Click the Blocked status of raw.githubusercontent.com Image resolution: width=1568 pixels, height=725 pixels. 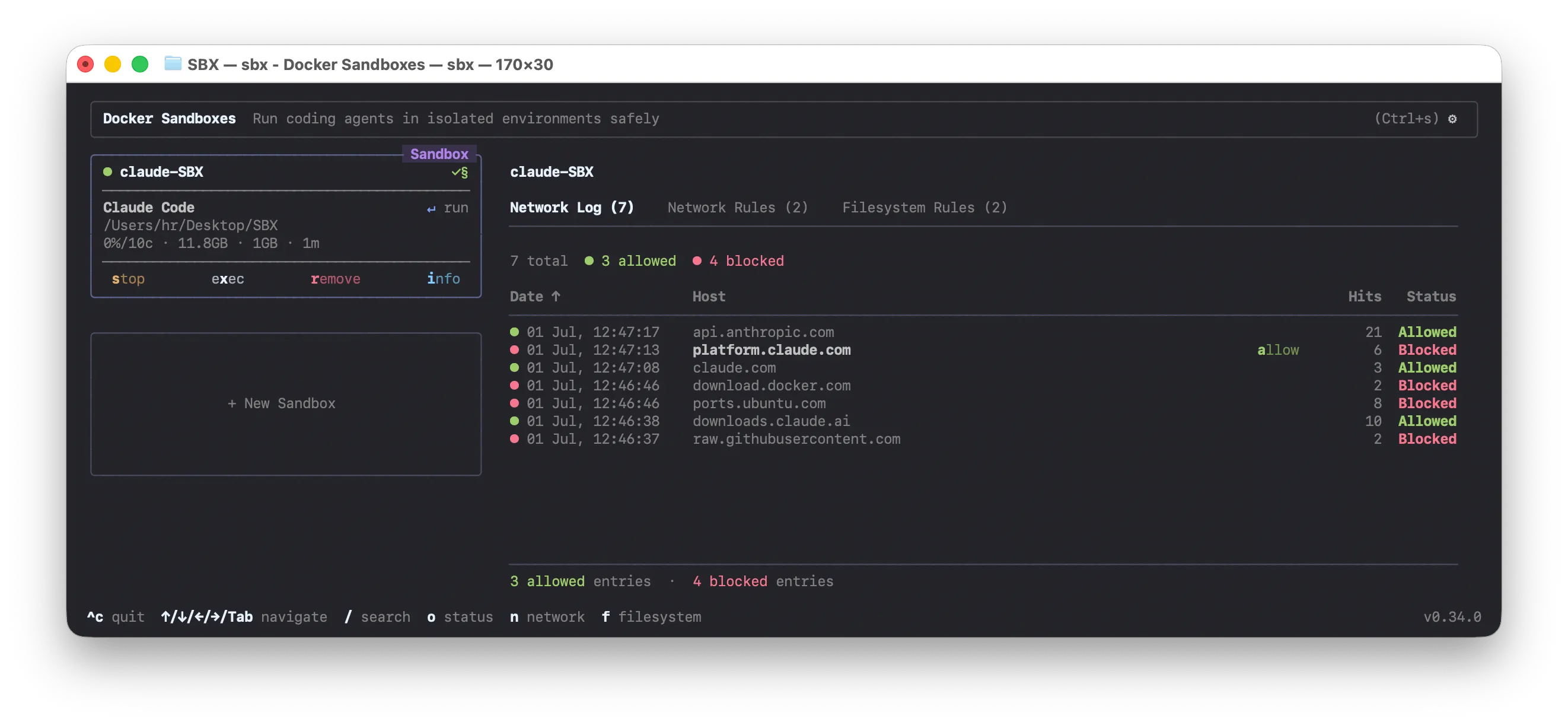pos(1427,439)
